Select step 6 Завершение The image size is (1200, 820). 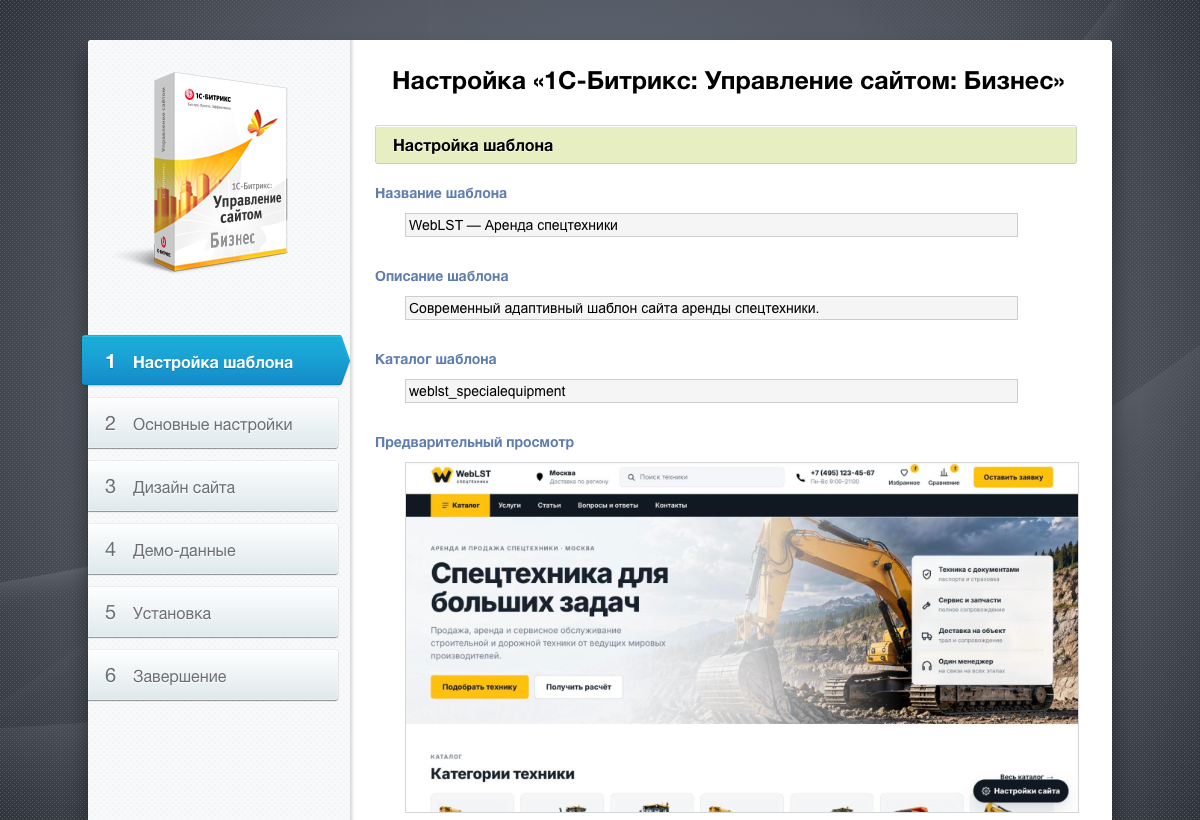pos(213,676)
